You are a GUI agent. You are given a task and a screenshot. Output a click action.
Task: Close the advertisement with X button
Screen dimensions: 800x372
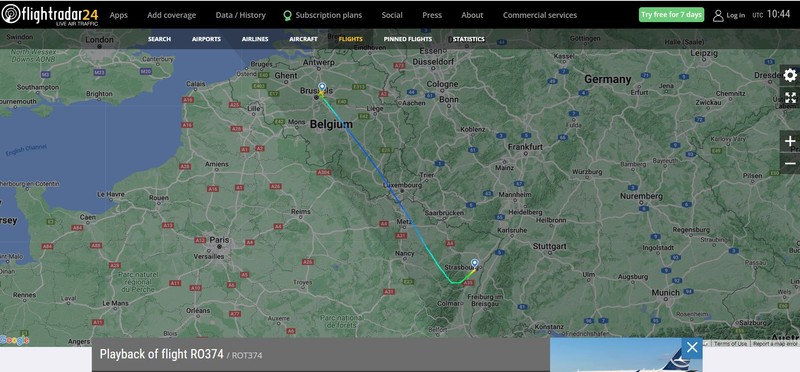click(x=692, y=348)
